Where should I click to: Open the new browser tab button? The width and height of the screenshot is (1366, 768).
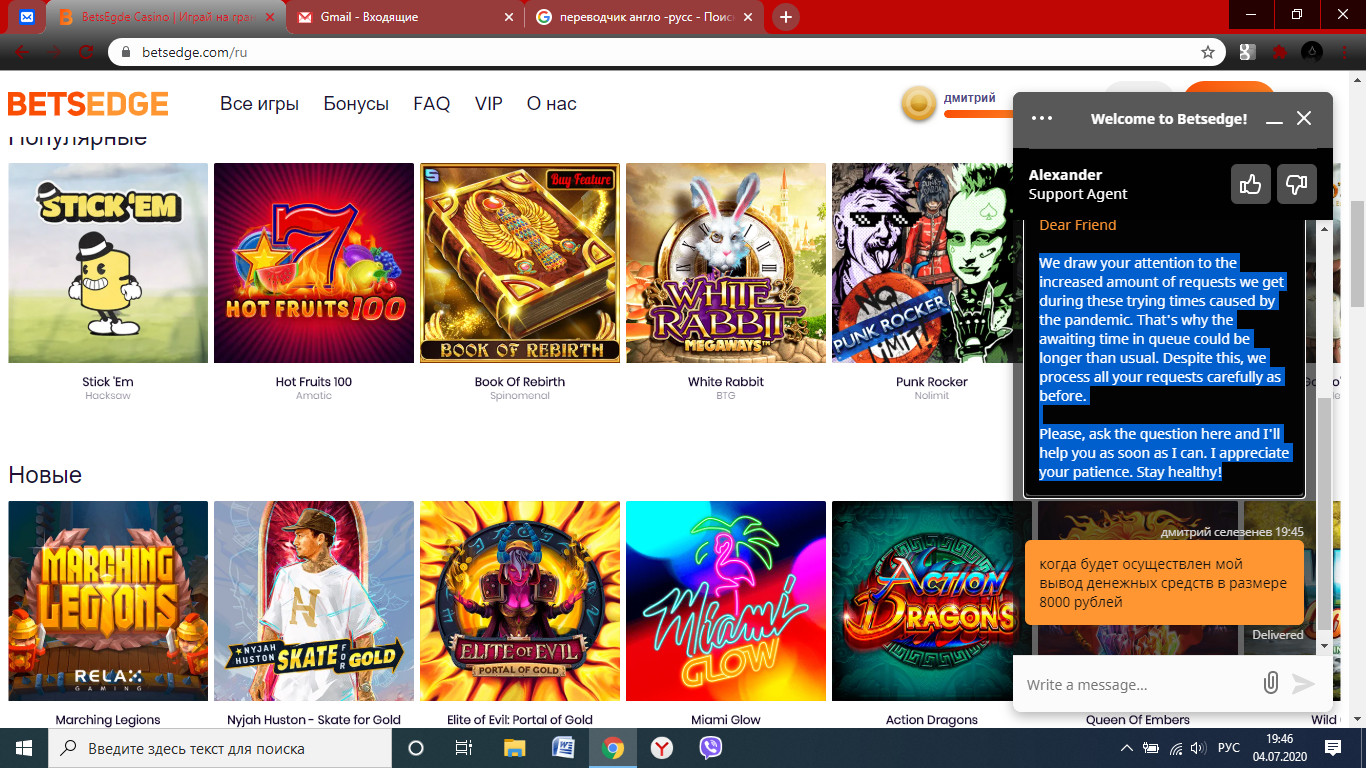(x=786, y=17)
